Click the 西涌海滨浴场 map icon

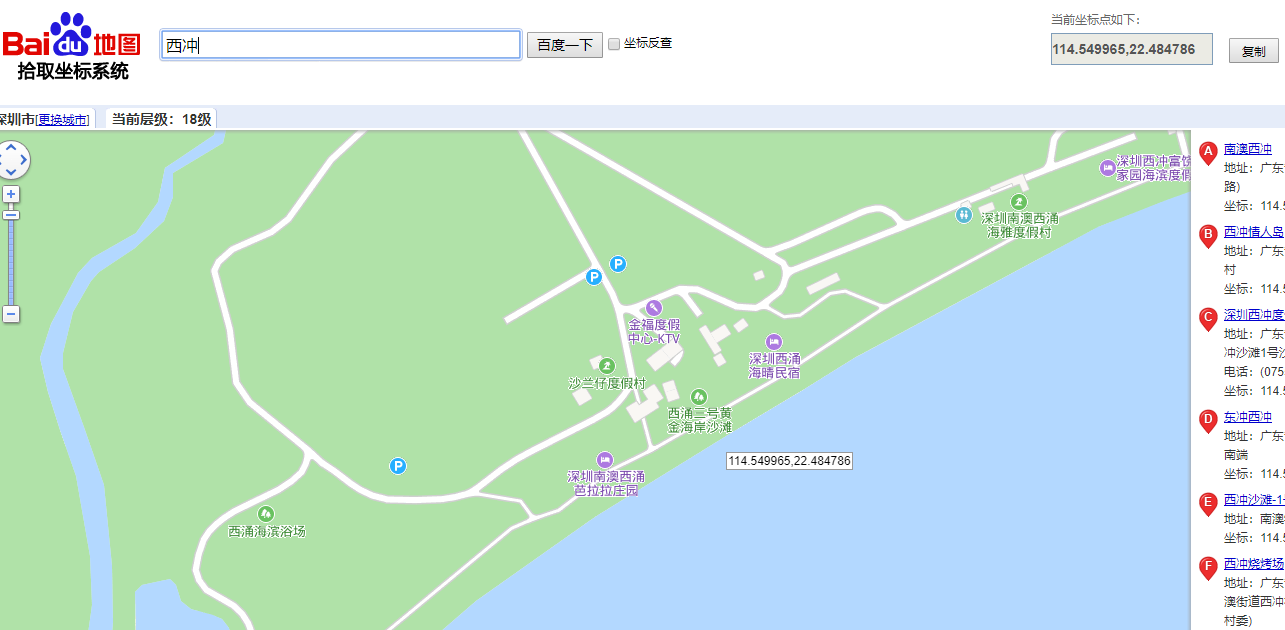point(266,514)
